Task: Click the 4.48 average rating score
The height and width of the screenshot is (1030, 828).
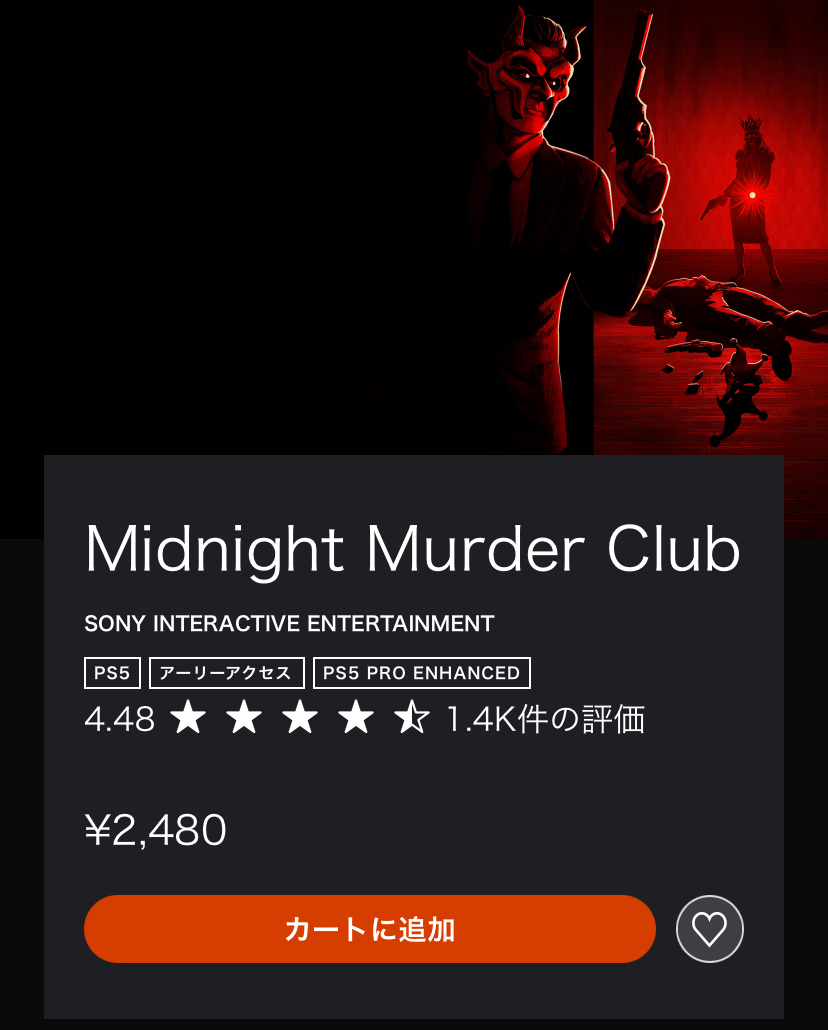Action: pos(120,719)
